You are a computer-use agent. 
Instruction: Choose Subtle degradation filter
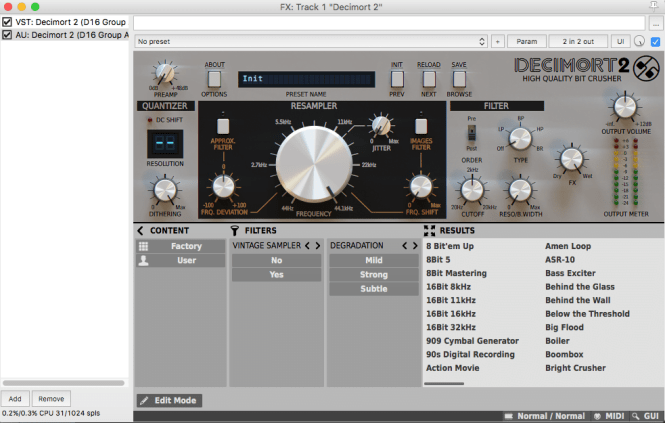374,289
